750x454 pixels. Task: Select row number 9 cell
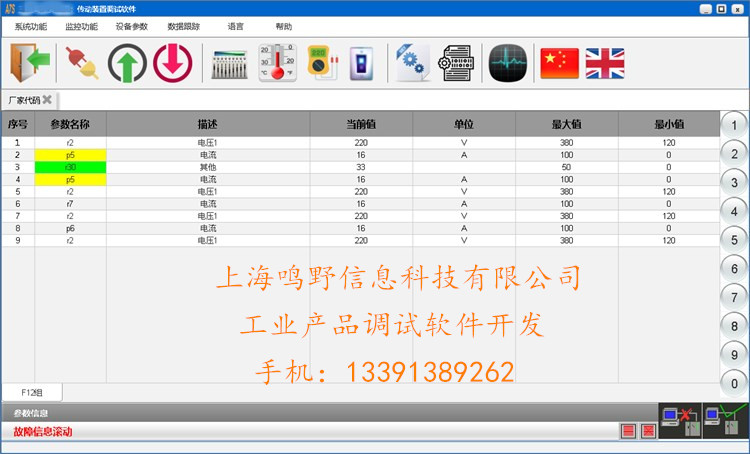point(18,240)
